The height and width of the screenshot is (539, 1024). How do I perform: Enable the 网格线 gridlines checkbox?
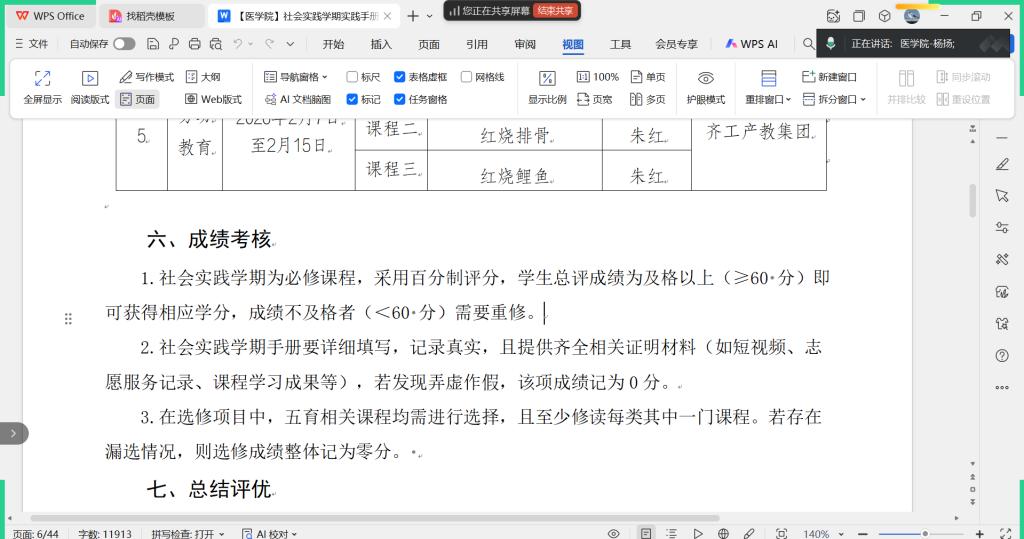467,77
